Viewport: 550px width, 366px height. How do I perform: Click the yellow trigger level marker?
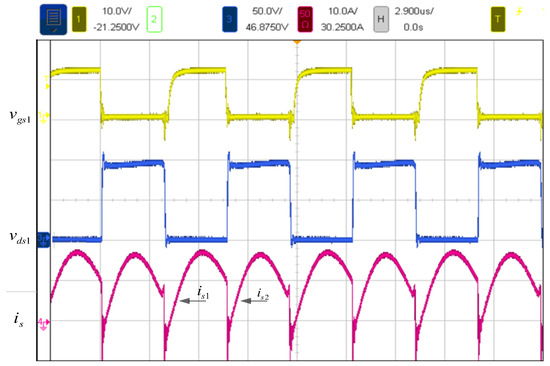pyautogui.click(x=47, y=82)
